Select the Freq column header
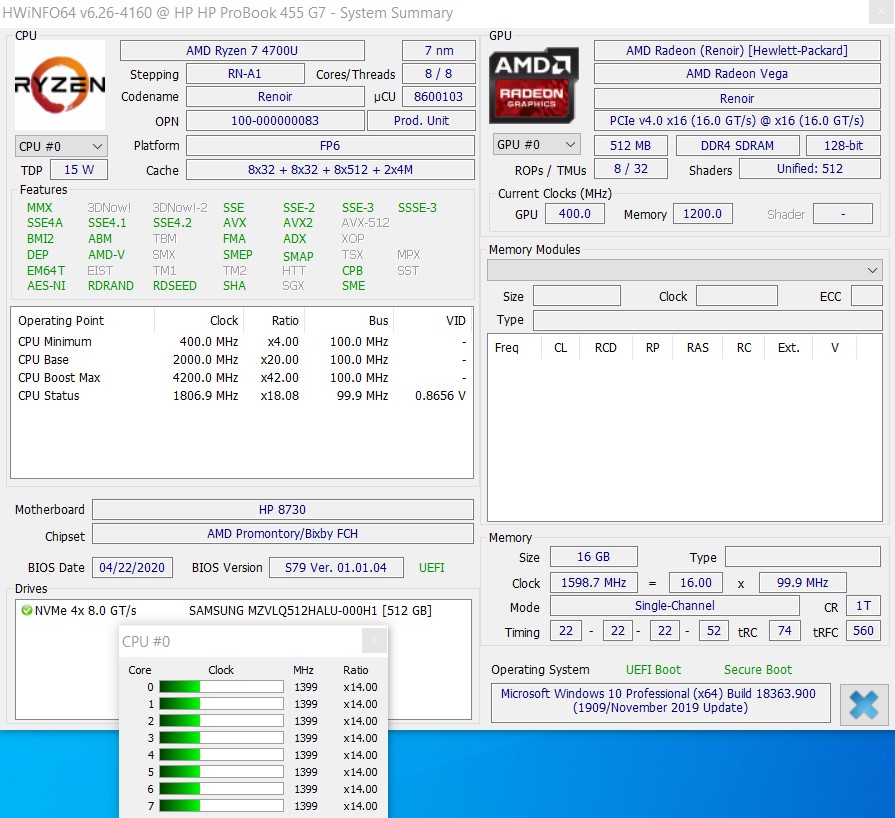The image size is (895, 818). (514, 348)
